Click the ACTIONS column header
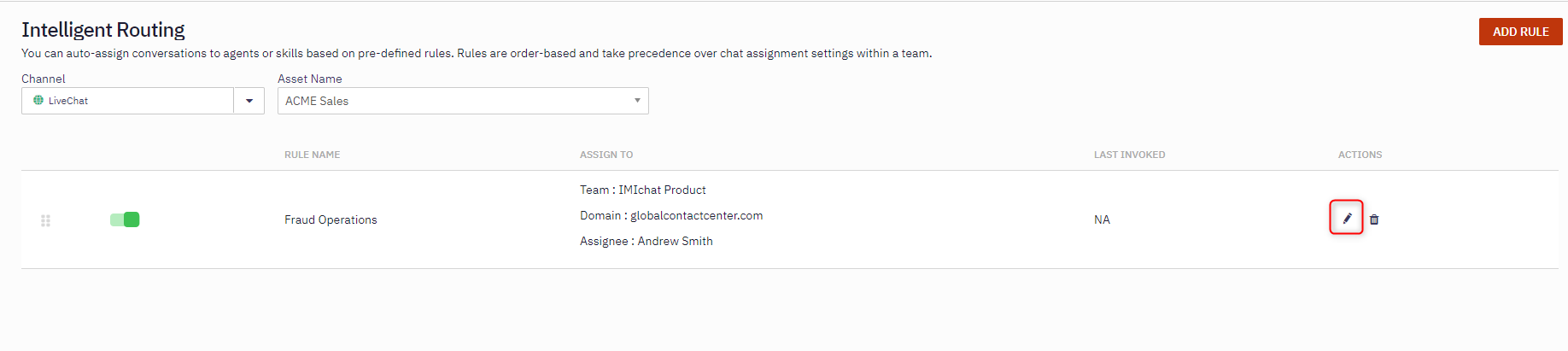 (1360, 155)
